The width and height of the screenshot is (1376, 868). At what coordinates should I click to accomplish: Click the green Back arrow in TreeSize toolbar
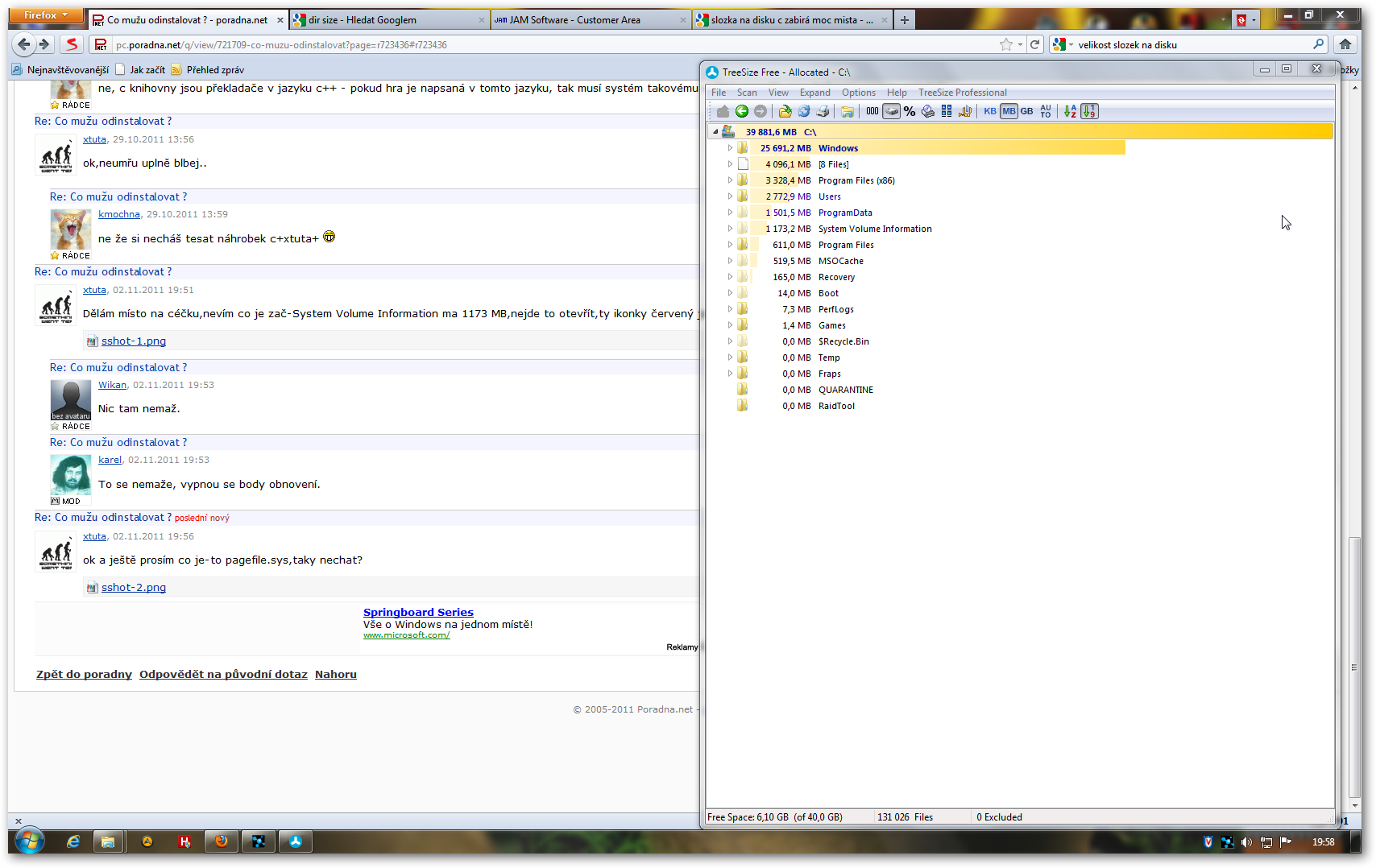click(741, 112)
